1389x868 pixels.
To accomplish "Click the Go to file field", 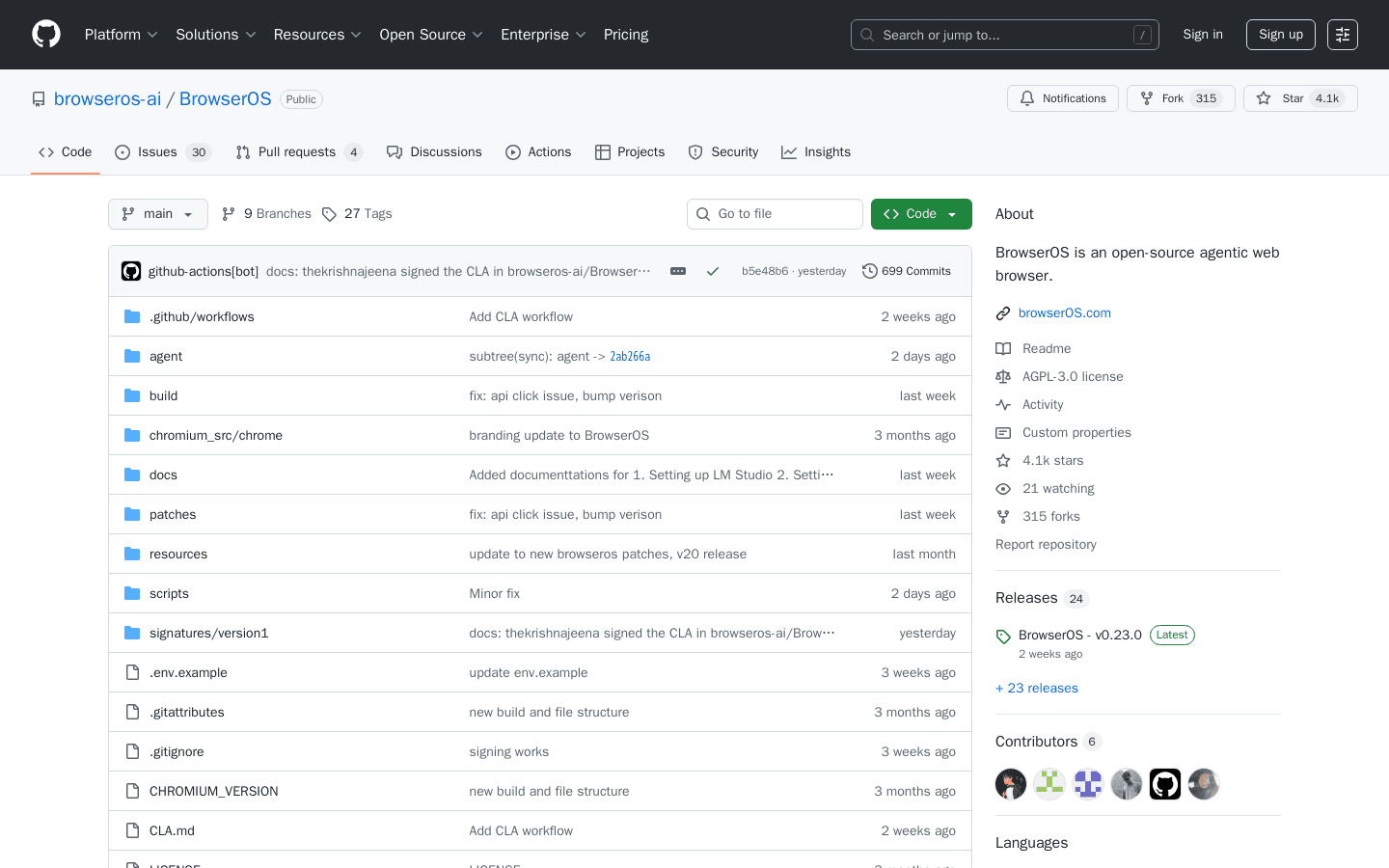I will pyautogui.click(x=775, y=213).
